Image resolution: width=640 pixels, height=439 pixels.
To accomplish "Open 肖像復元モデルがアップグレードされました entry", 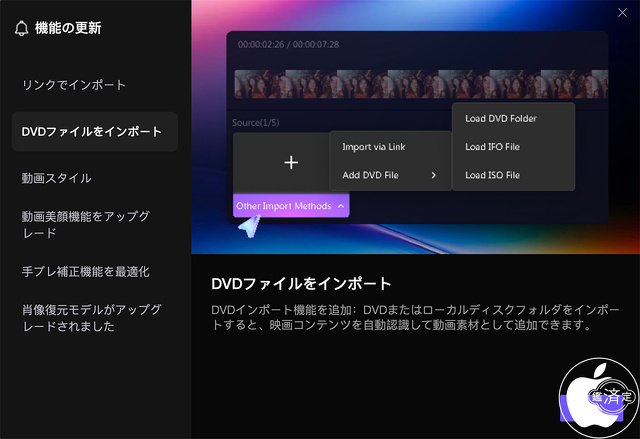I will (91, 317).
